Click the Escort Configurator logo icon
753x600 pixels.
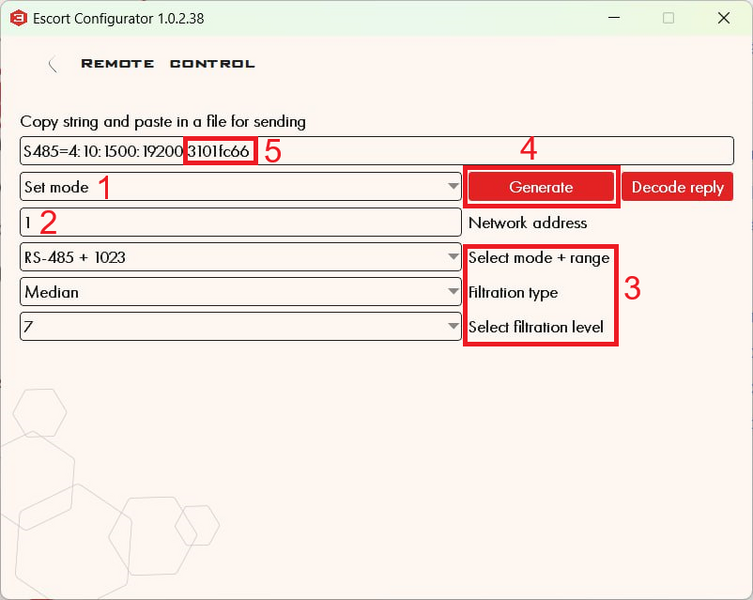[18, 18]
